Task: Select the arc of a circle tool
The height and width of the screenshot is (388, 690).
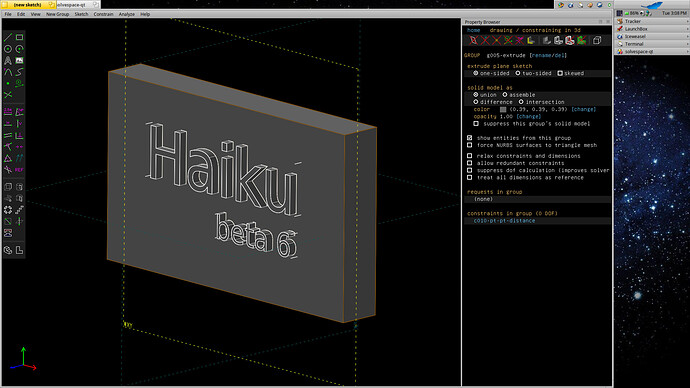Action: [19, 49]
